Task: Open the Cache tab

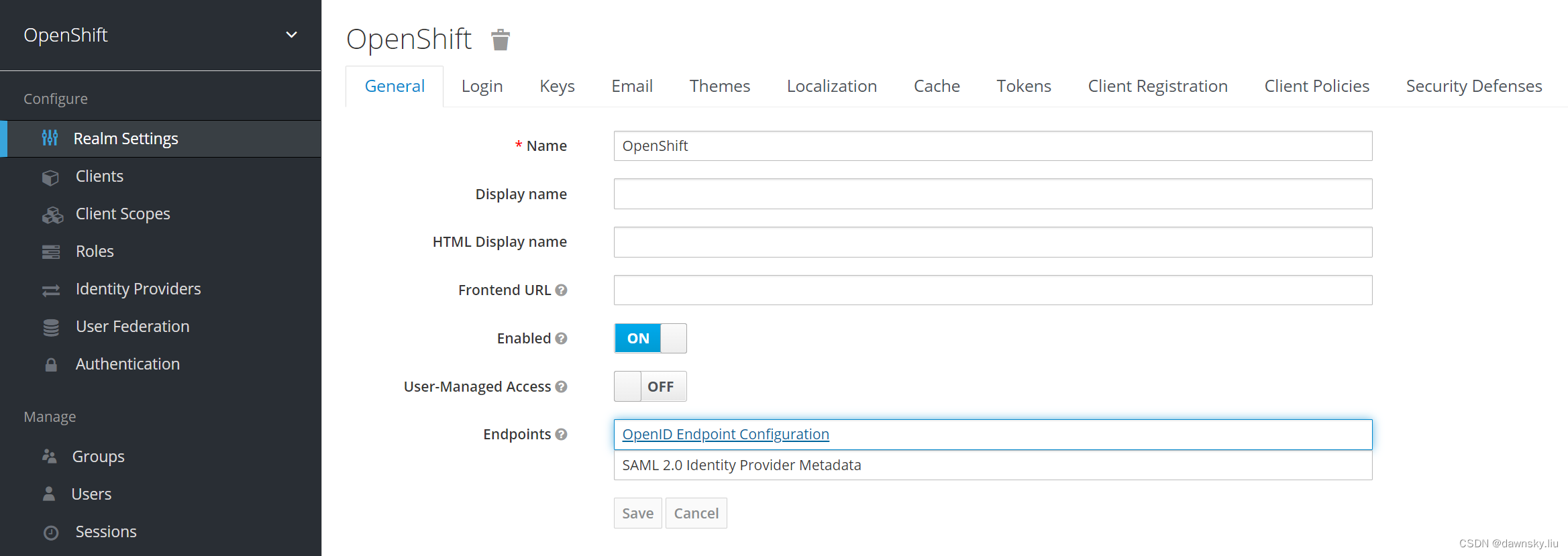Action: (x=937, y=86)
